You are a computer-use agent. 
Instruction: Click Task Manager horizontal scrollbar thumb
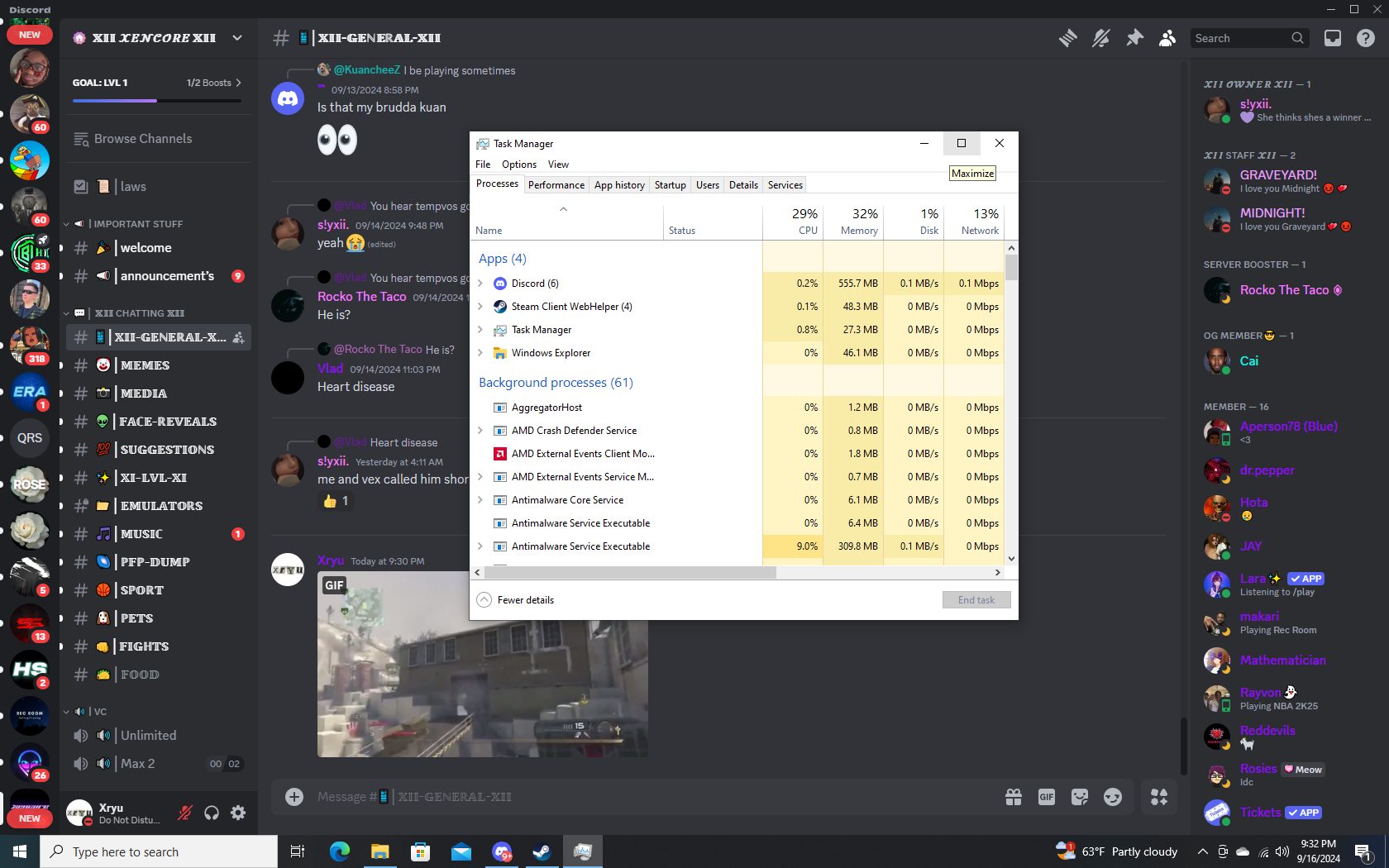click(x=629, y=572)
